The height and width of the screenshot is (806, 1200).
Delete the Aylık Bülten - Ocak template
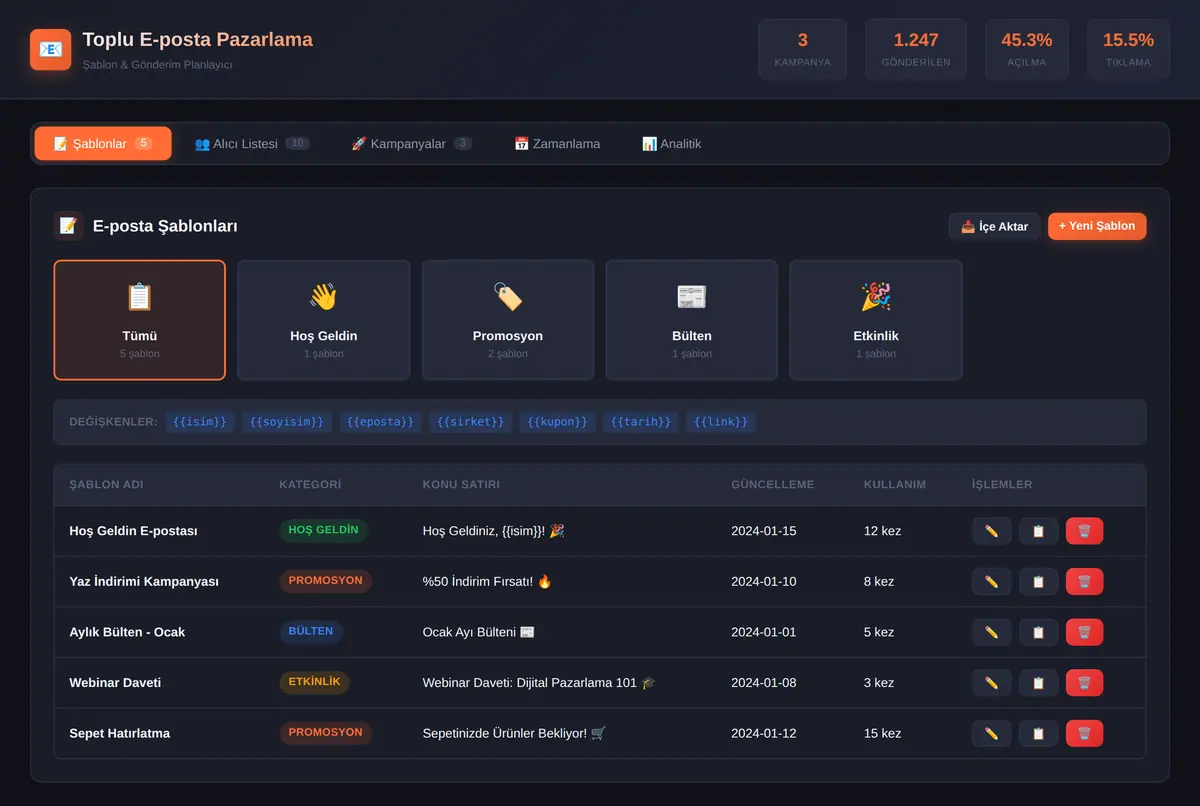(1084, 632)
